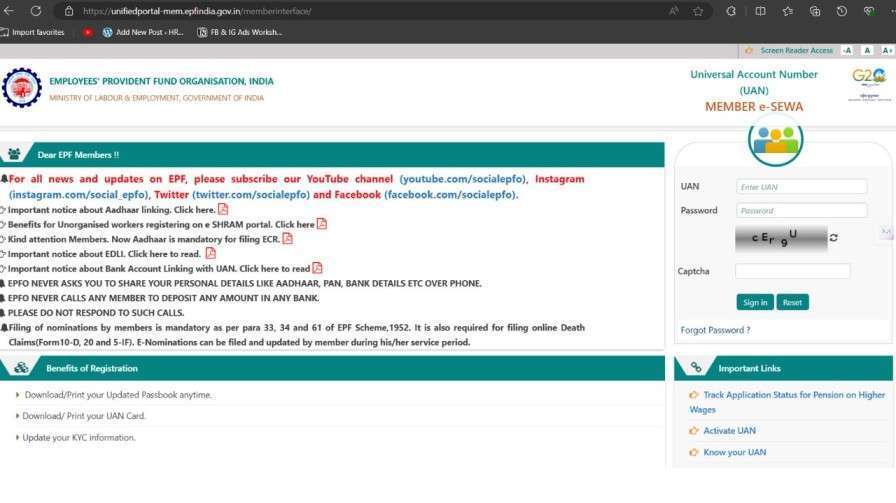Open the facebook.com/socialepfo link
This screenshot has height=503, width=896.
[x=450, y=194]
